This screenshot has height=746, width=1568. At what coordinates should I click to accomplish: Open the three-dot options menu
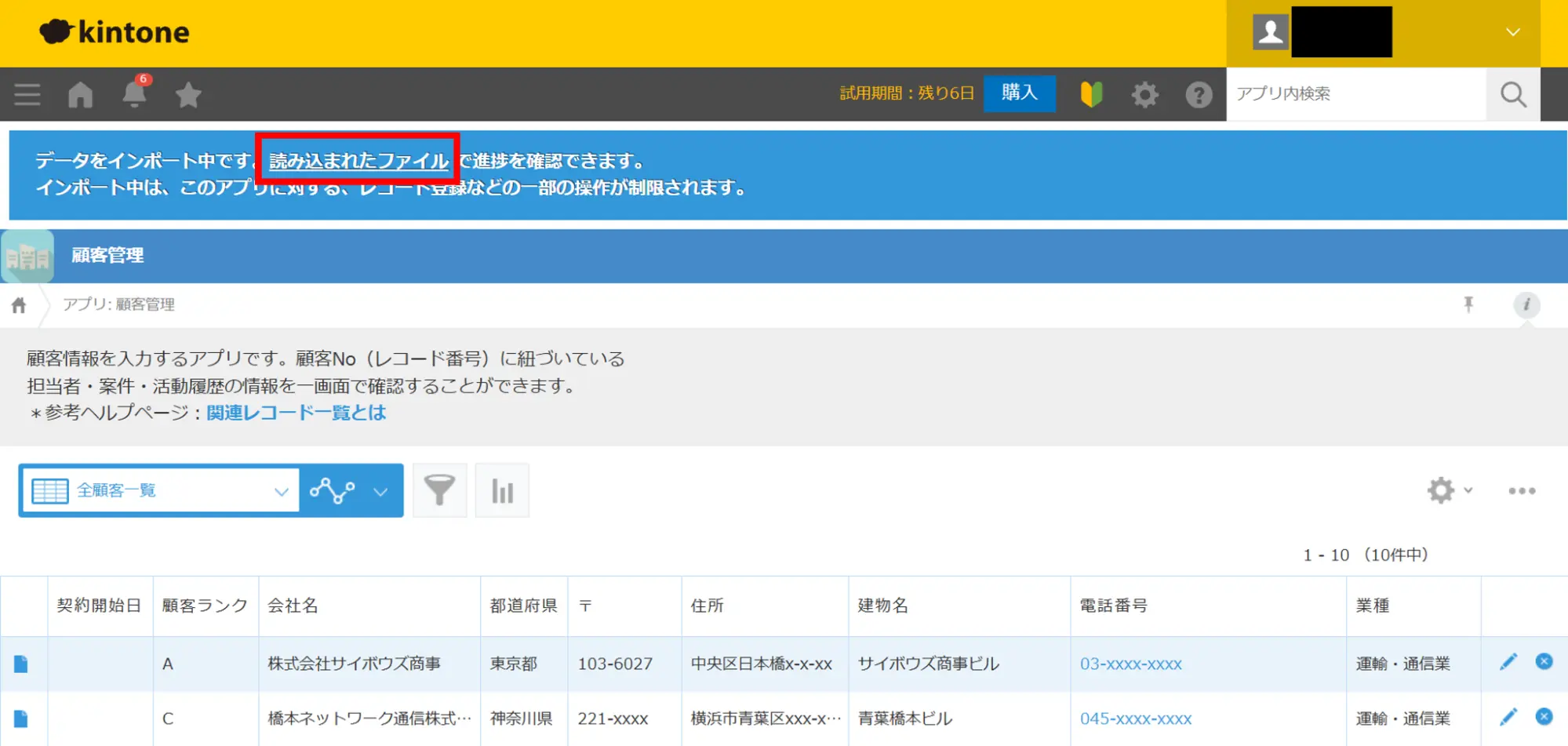(x=1522, y=491)
